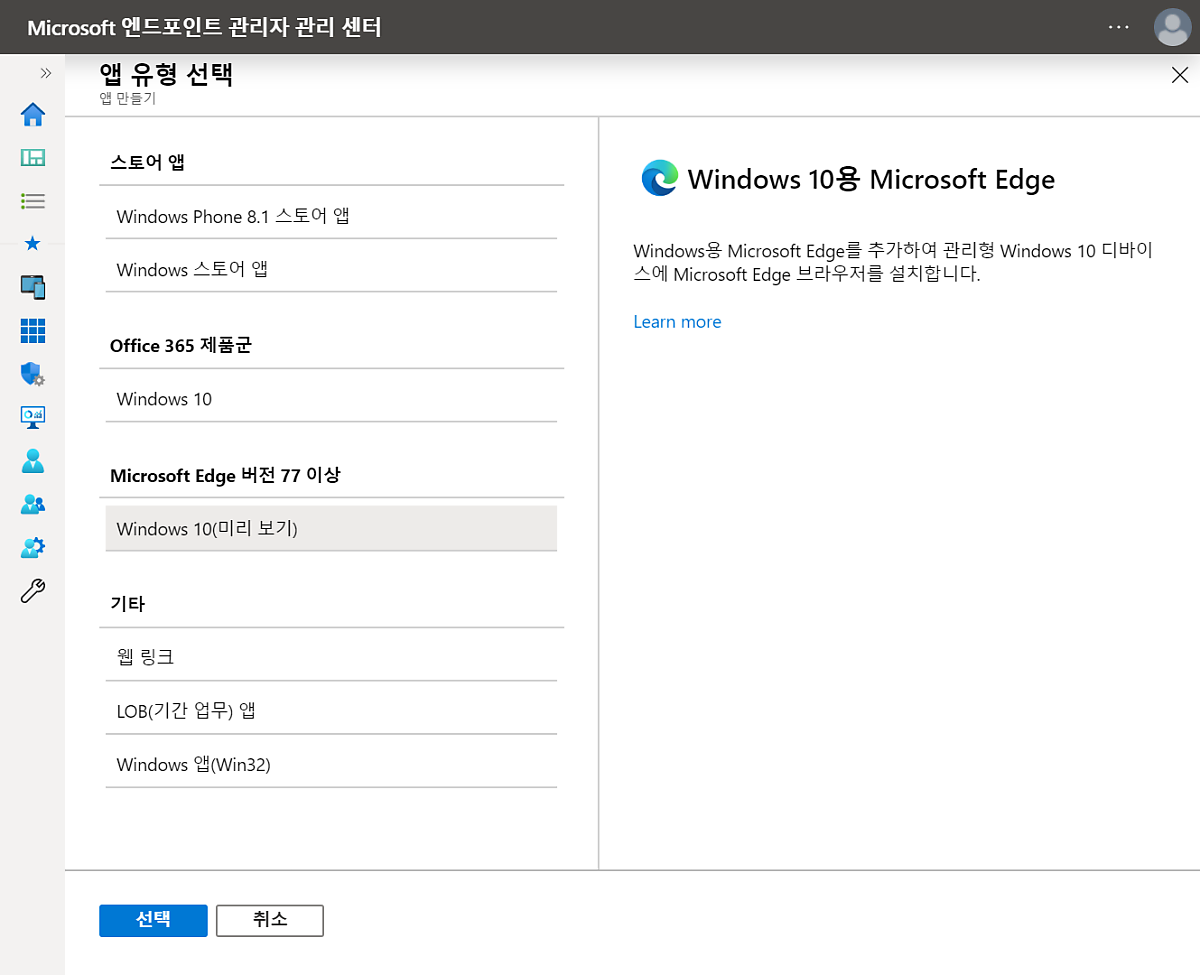1200x975 pixels.
Task: Click Microsoft Edge 버전 77 이상 heading
Action: click(x=225, y=475)
